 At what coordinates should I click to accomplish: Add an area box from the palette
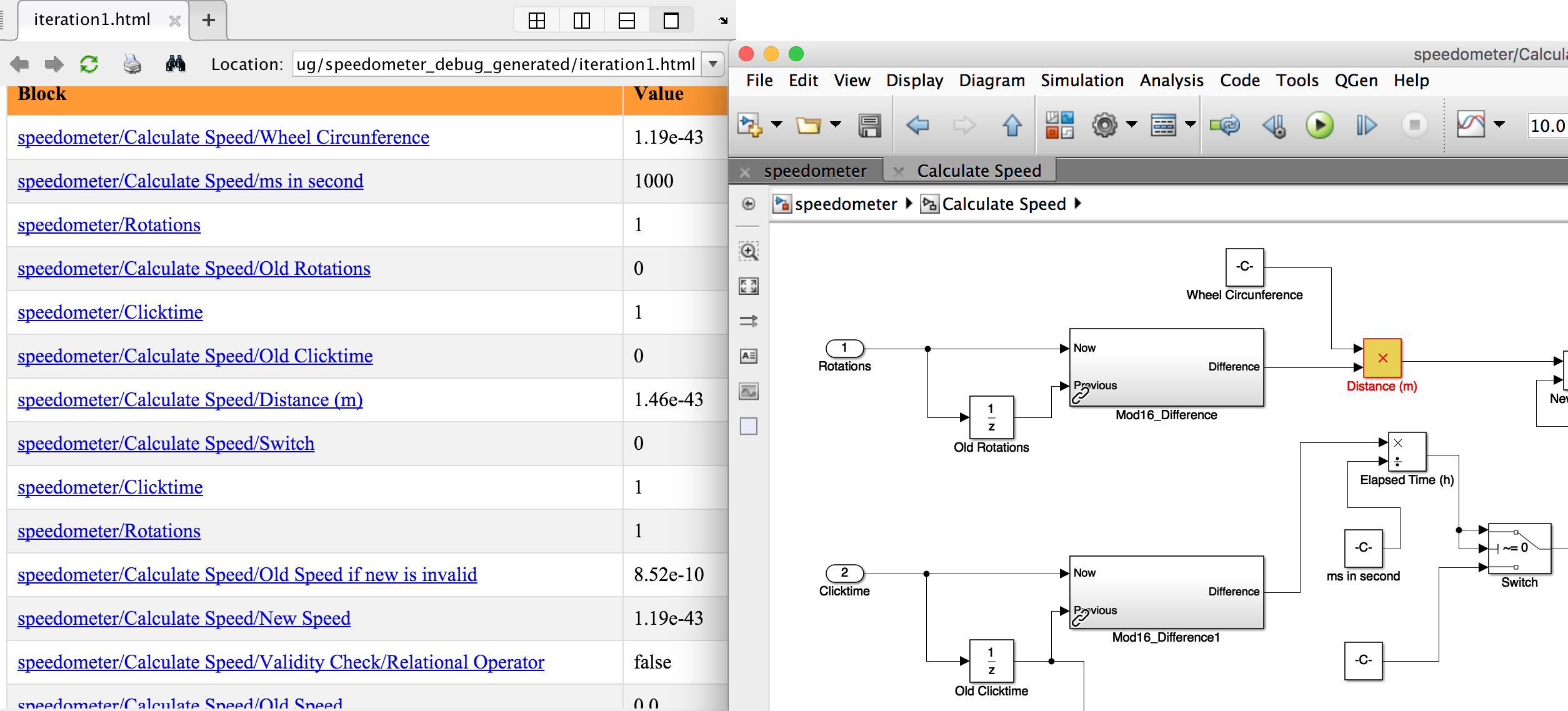click(x=748, y=426)
